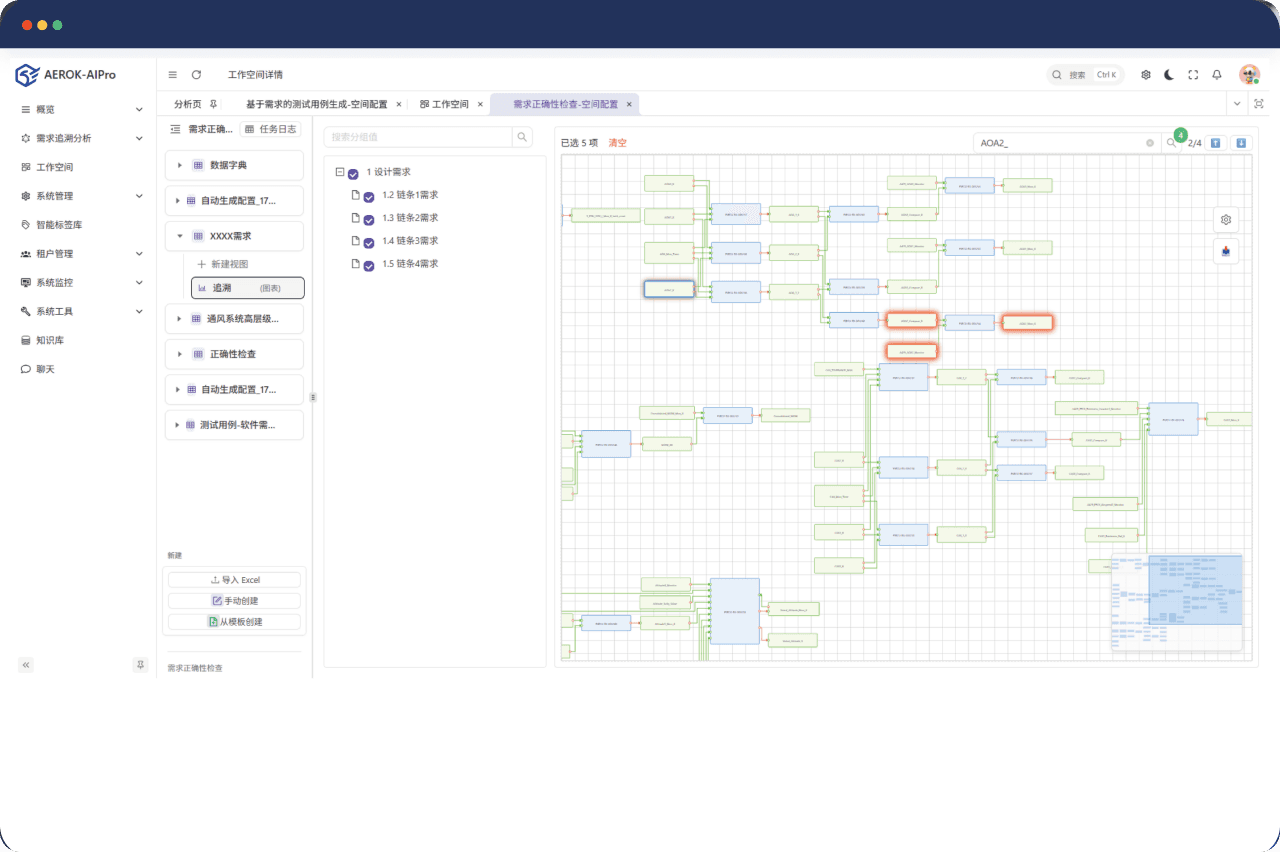Expand the 数据字典 tree node
The width and height of the screenshot is (1280, 852).
pyautogui.click(x=180, y=165)
